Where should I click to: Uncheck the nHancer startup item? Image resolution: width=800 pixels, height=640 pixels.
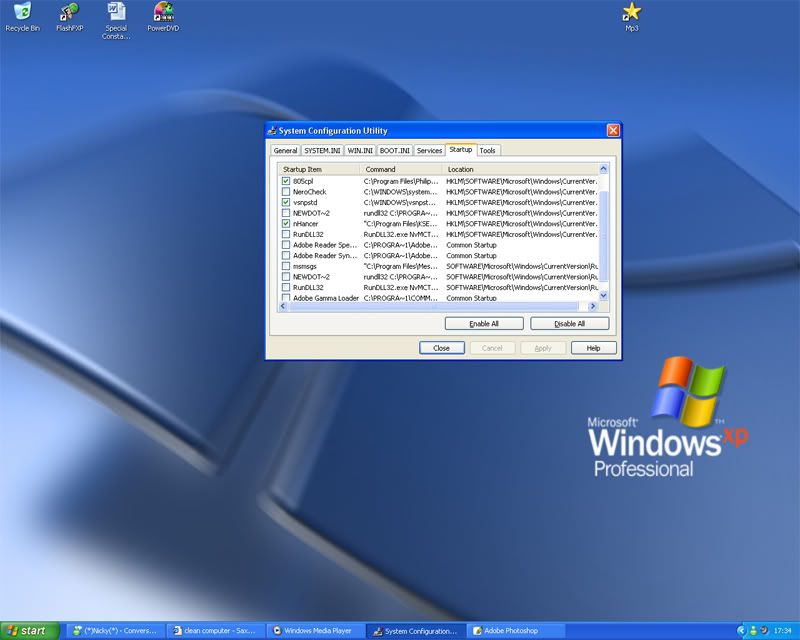tap(286, 224)
